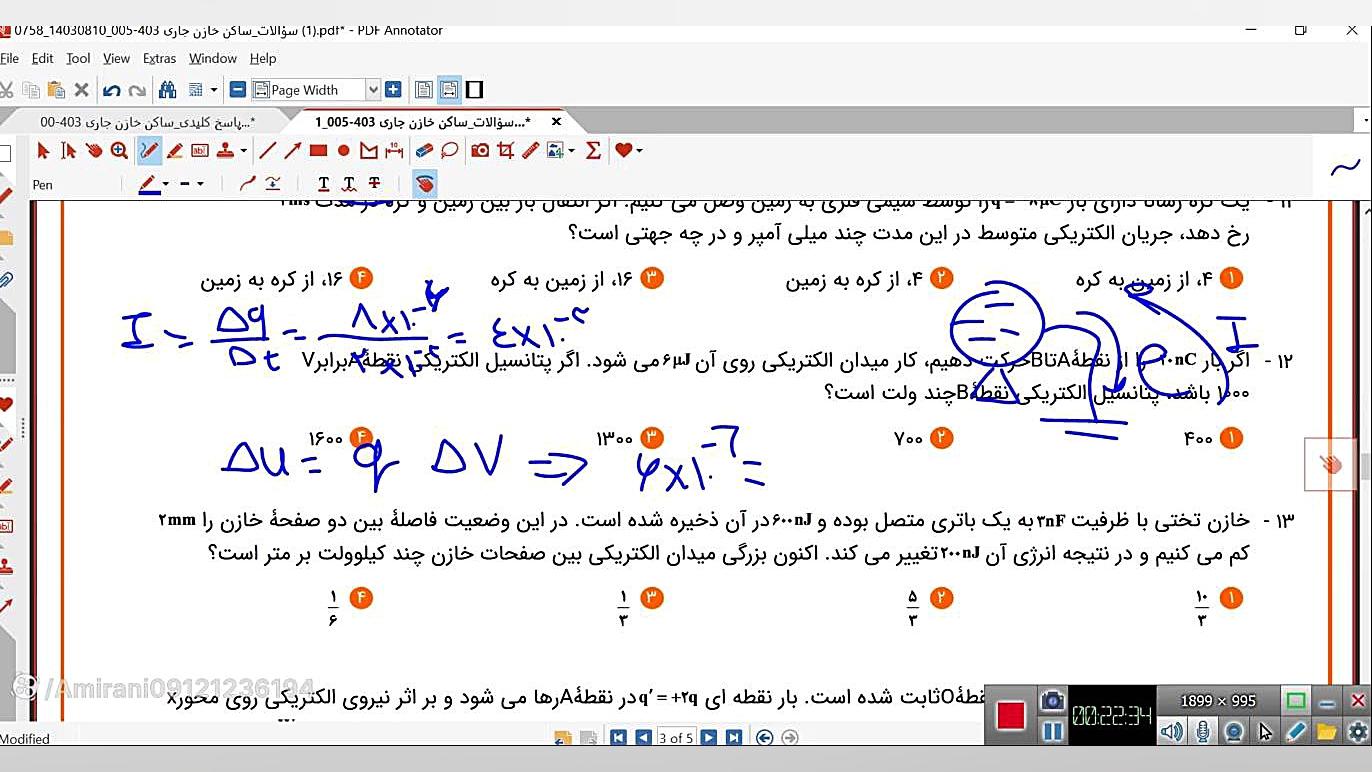Viewport: 1372px width, 772px height.
Task: Redo the undone action
Action: pyautogui.click(x=137, y=90)
